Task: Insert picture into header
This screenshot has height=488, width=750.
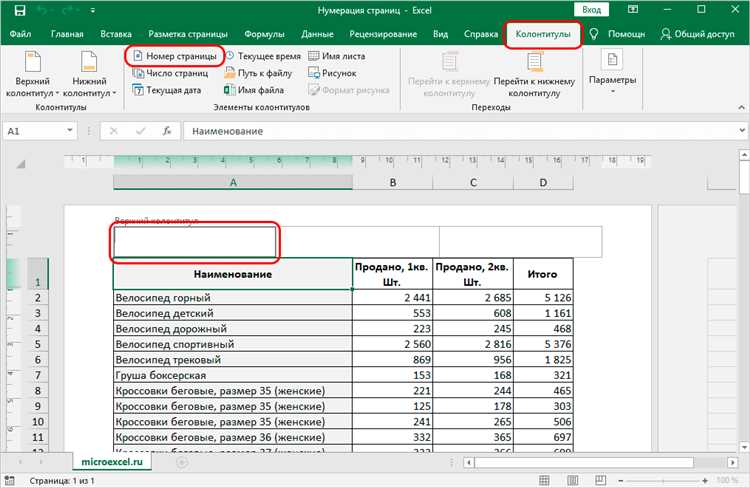Action: (332, 73)
